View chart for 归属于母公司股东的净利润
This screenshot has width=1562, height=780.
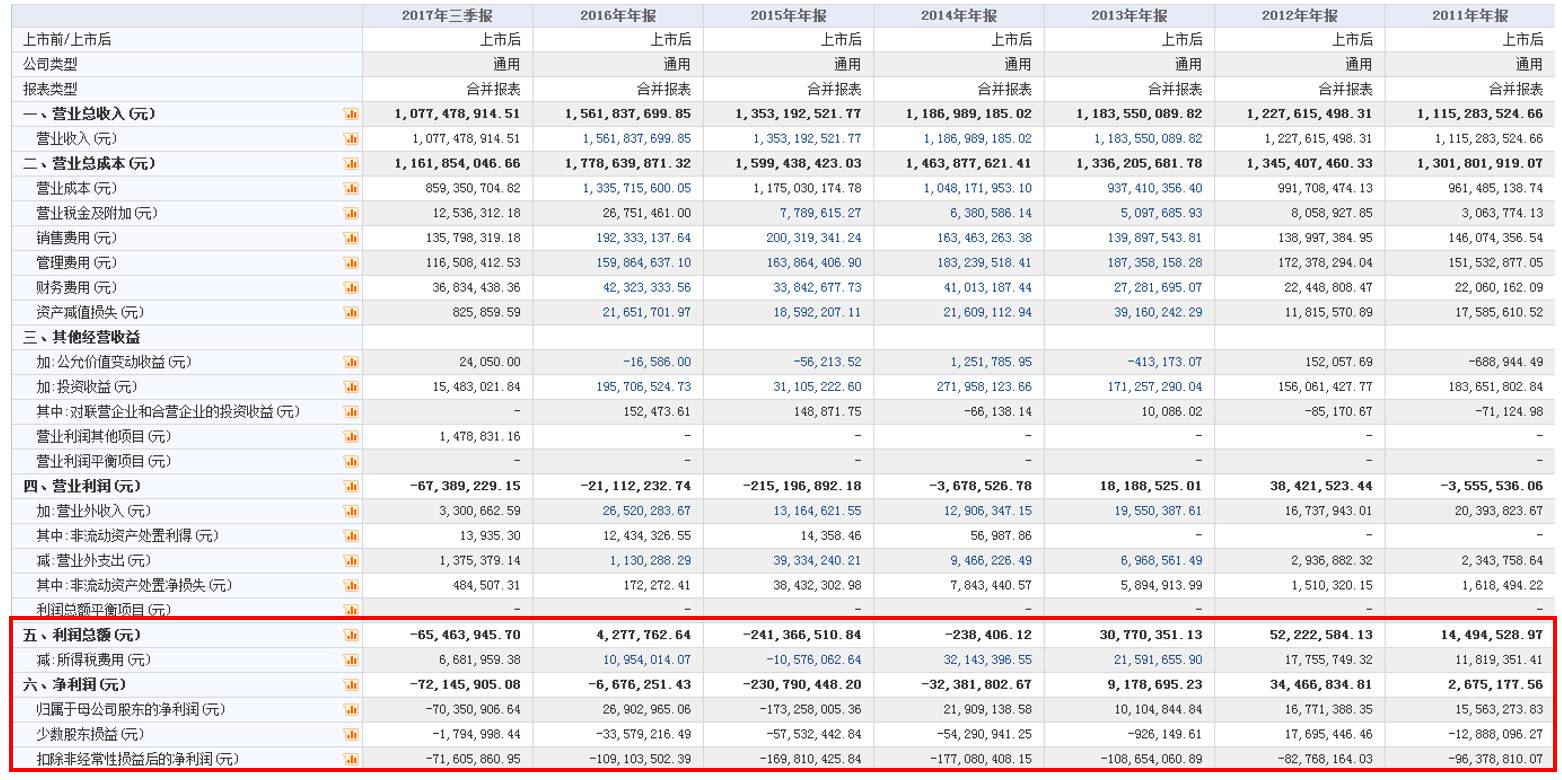click(x=351, y=709)
